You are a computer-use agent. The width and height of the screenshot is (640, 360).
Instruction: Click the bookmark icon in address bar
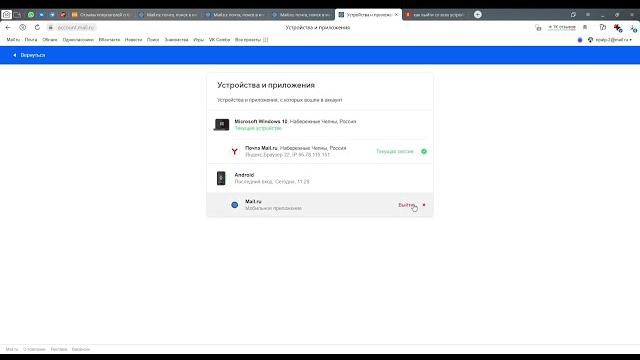pyautogui.click(x=585, y=27)
